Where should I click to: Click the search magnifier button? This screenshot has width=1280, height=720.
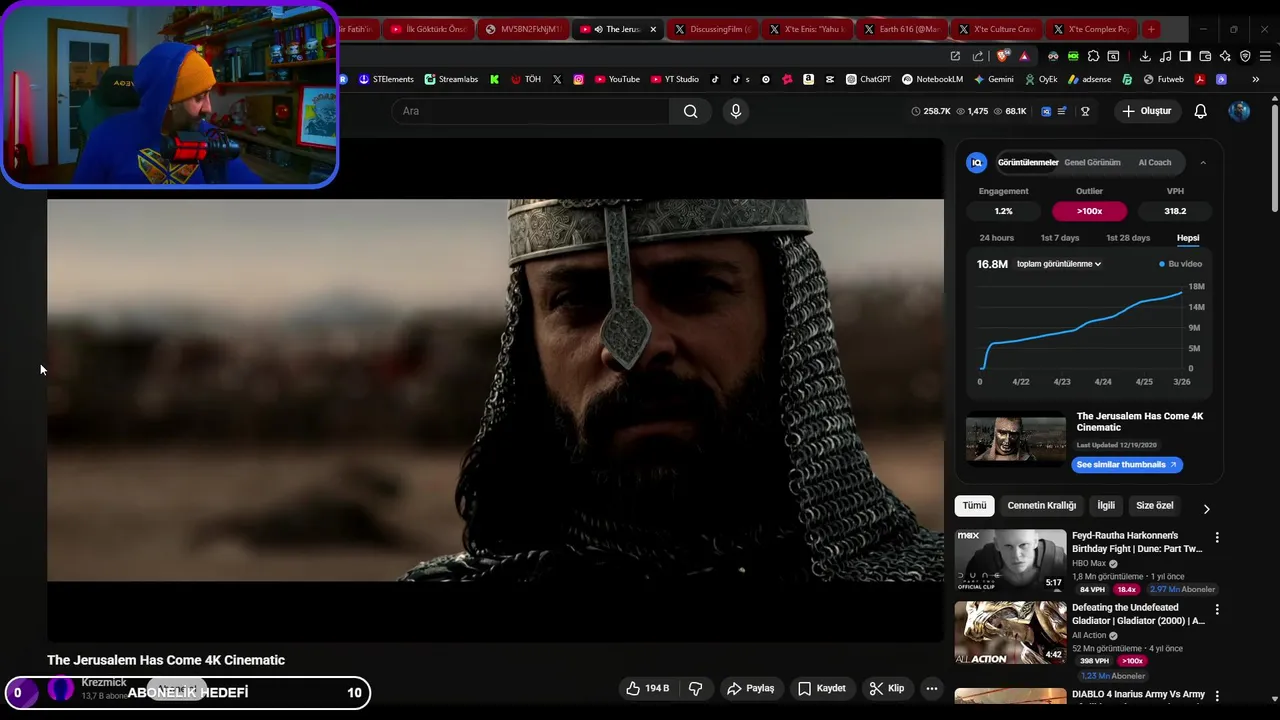tap(690, 111)
